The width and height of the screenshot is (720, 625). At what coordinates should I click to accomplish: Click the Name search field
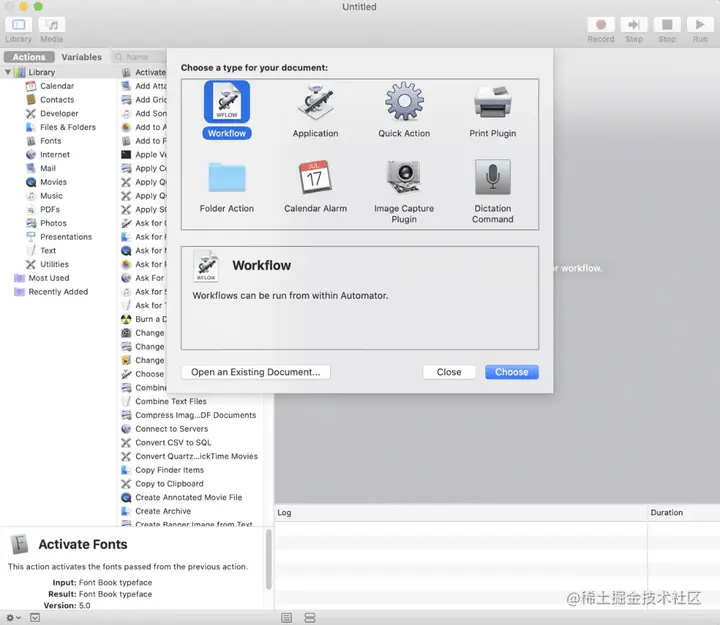click(139, 57)
